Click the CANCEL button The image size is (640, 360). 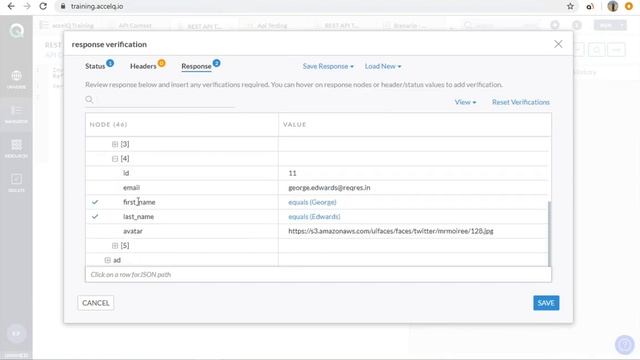96,303
